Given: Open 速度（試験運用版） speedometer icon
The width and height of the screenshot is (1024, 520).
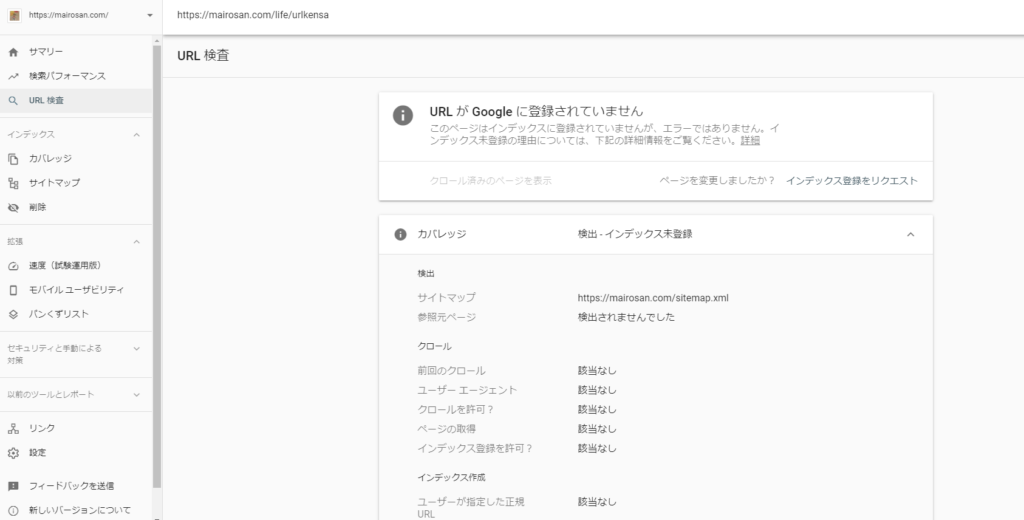Looking at the screenshot, I should tap(13, 265).
